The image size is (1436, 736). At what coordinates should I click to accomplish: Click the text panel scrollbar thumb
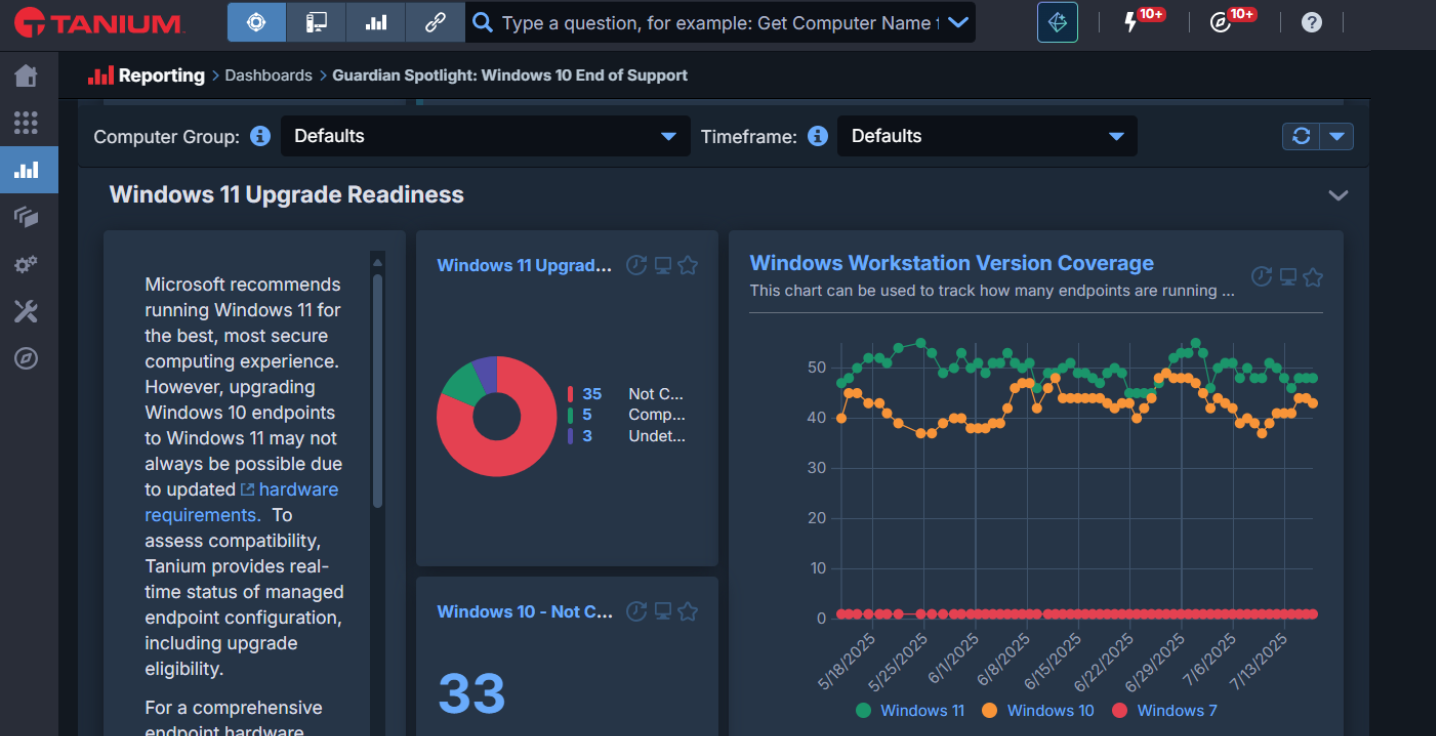tap(377, 390)
